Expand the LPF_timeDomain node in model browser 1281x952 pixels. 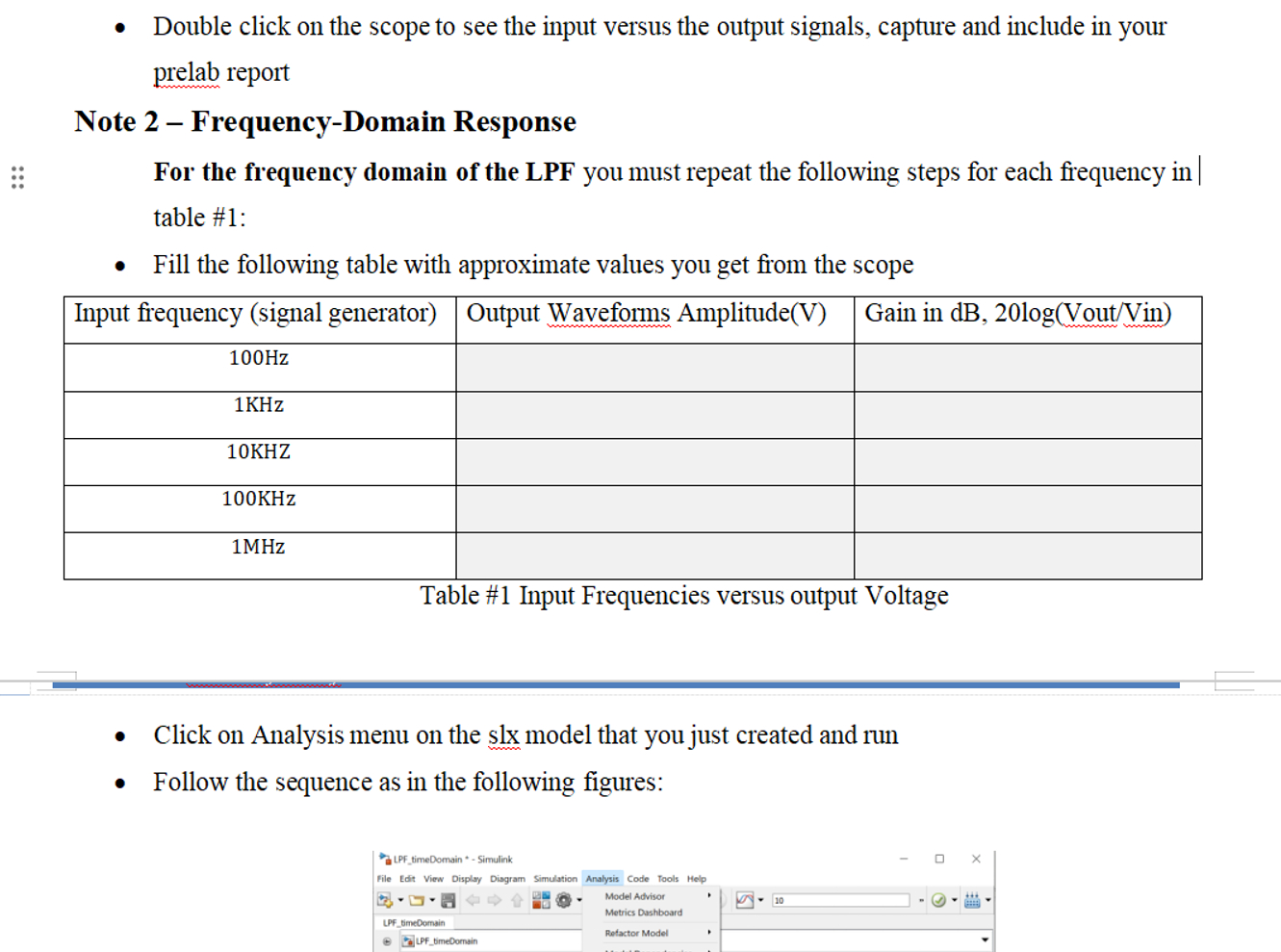coord(388,939)
